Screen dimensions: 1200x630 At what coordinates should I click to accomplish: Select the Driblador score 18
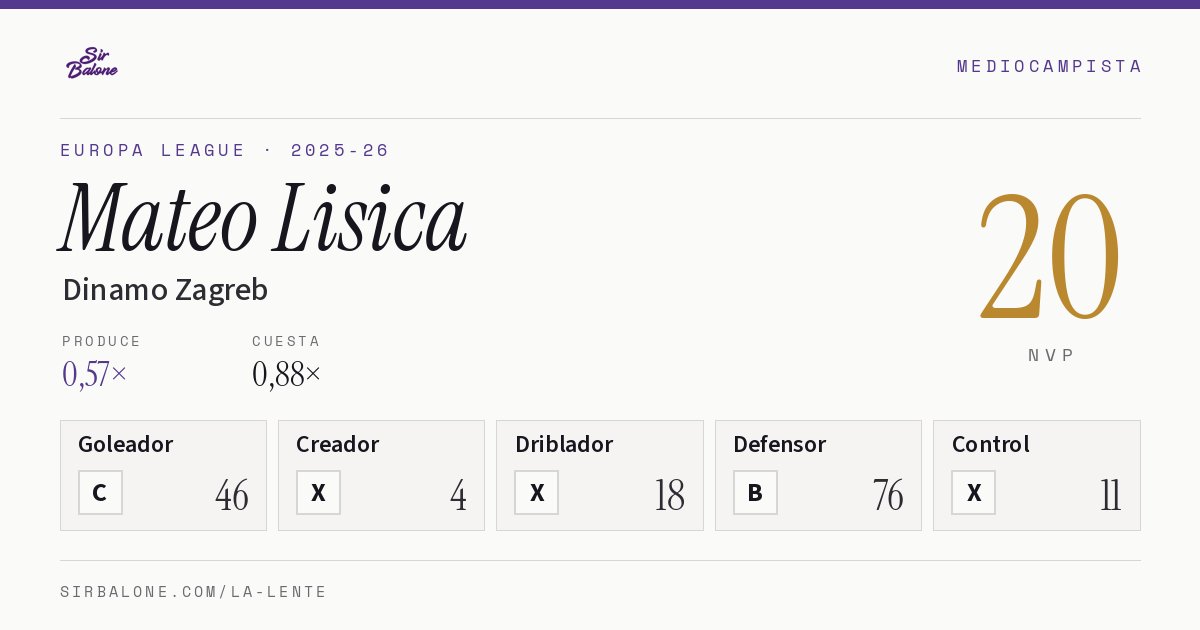(x=670, y=495)
